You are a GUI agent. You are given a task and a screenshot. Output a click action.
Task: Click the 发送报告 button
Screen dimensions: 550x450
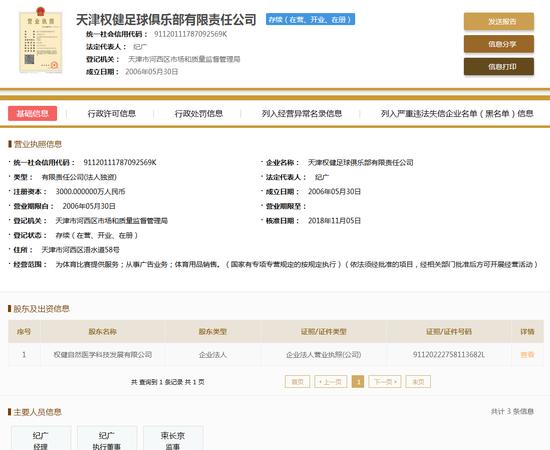point(499,21)
